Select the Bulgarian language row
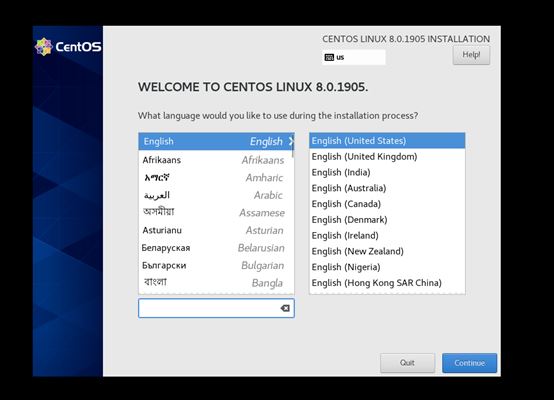The width and height of the screenshot is (554, 400). (216, 265)
